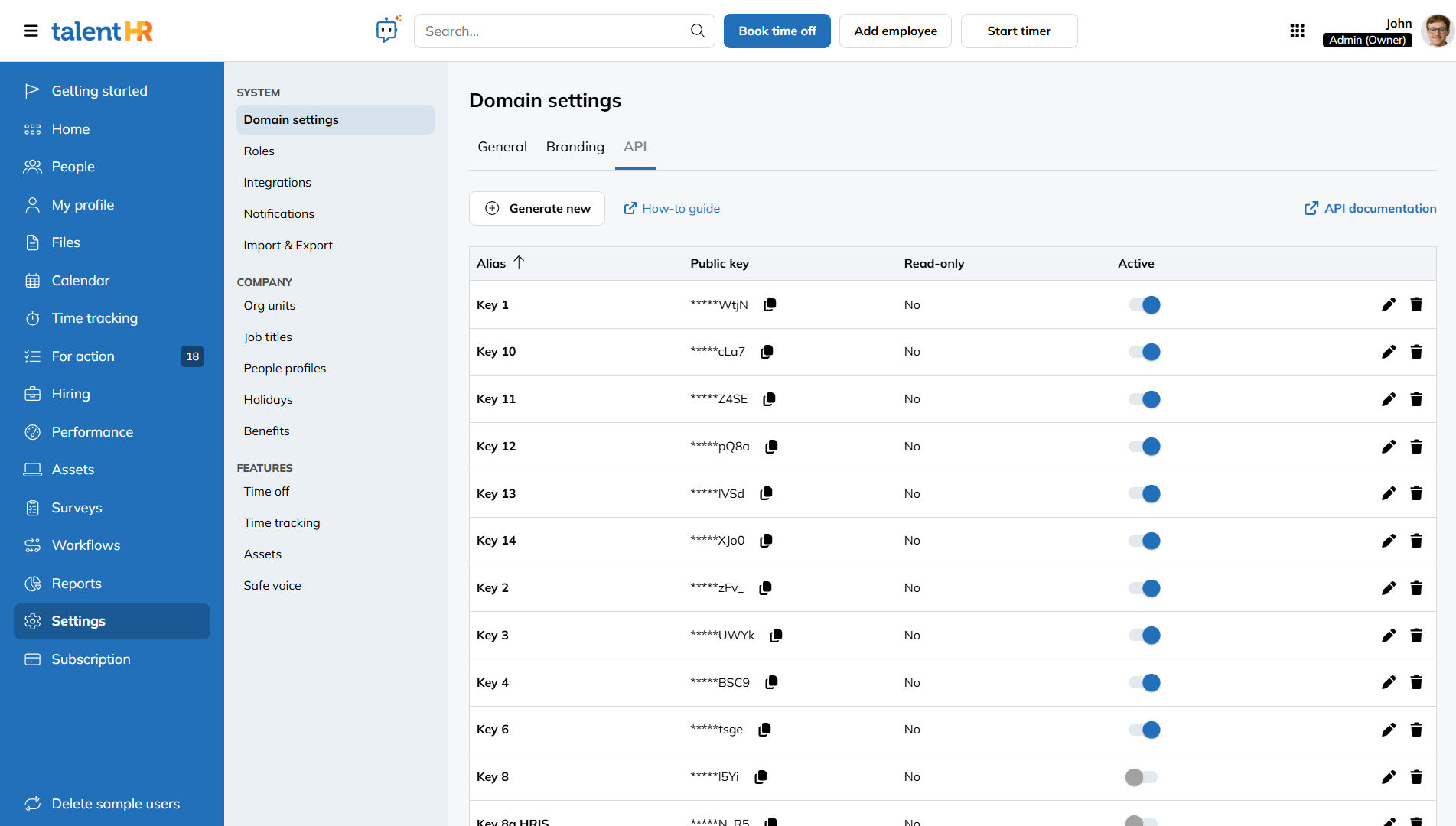Copy the public key for Key 10

pos(767,352)
